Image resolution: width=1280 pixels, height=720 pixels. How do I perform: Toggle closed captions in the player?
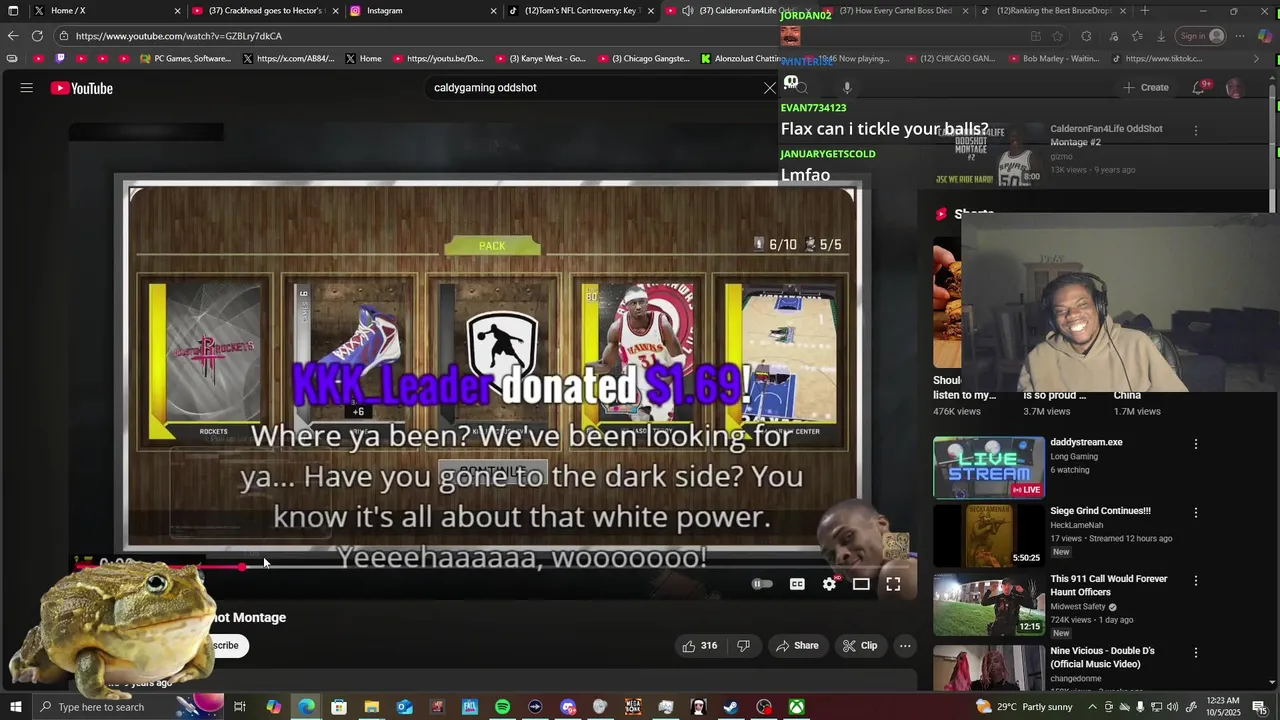pos(797,584)
